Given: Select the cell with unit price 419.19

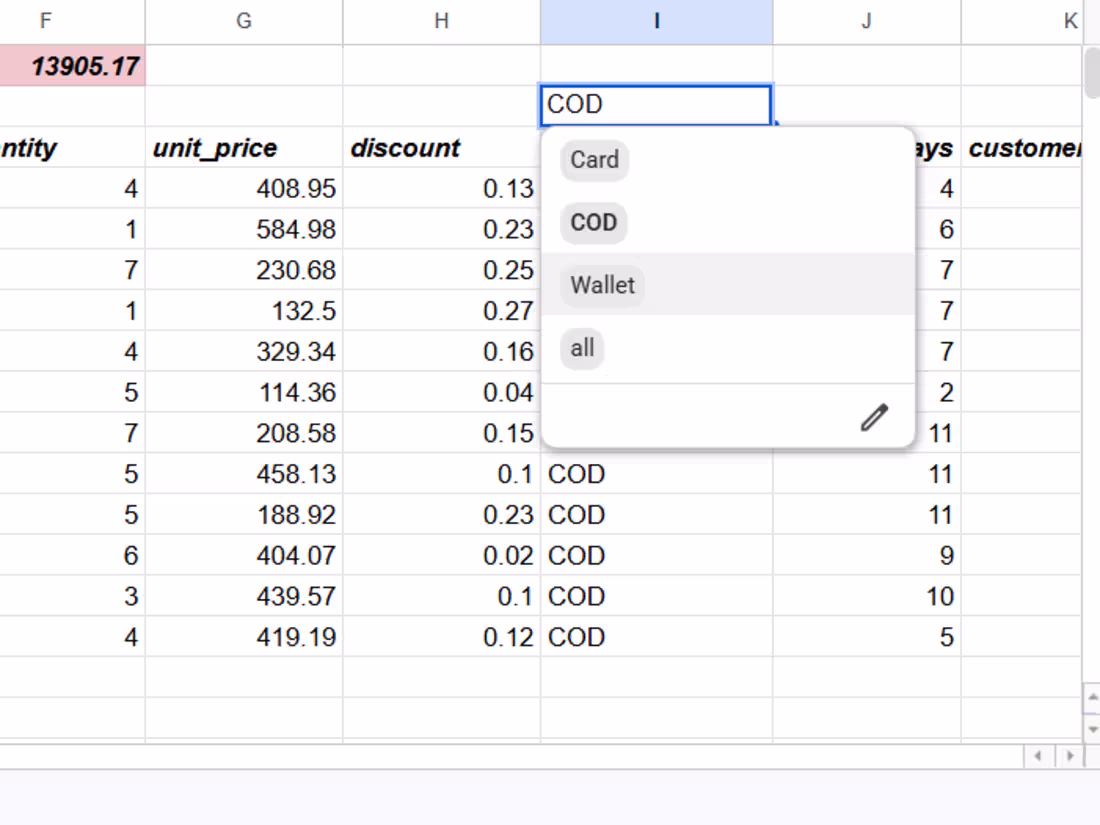Looking at the screenshot, I should tap(244, 637).
